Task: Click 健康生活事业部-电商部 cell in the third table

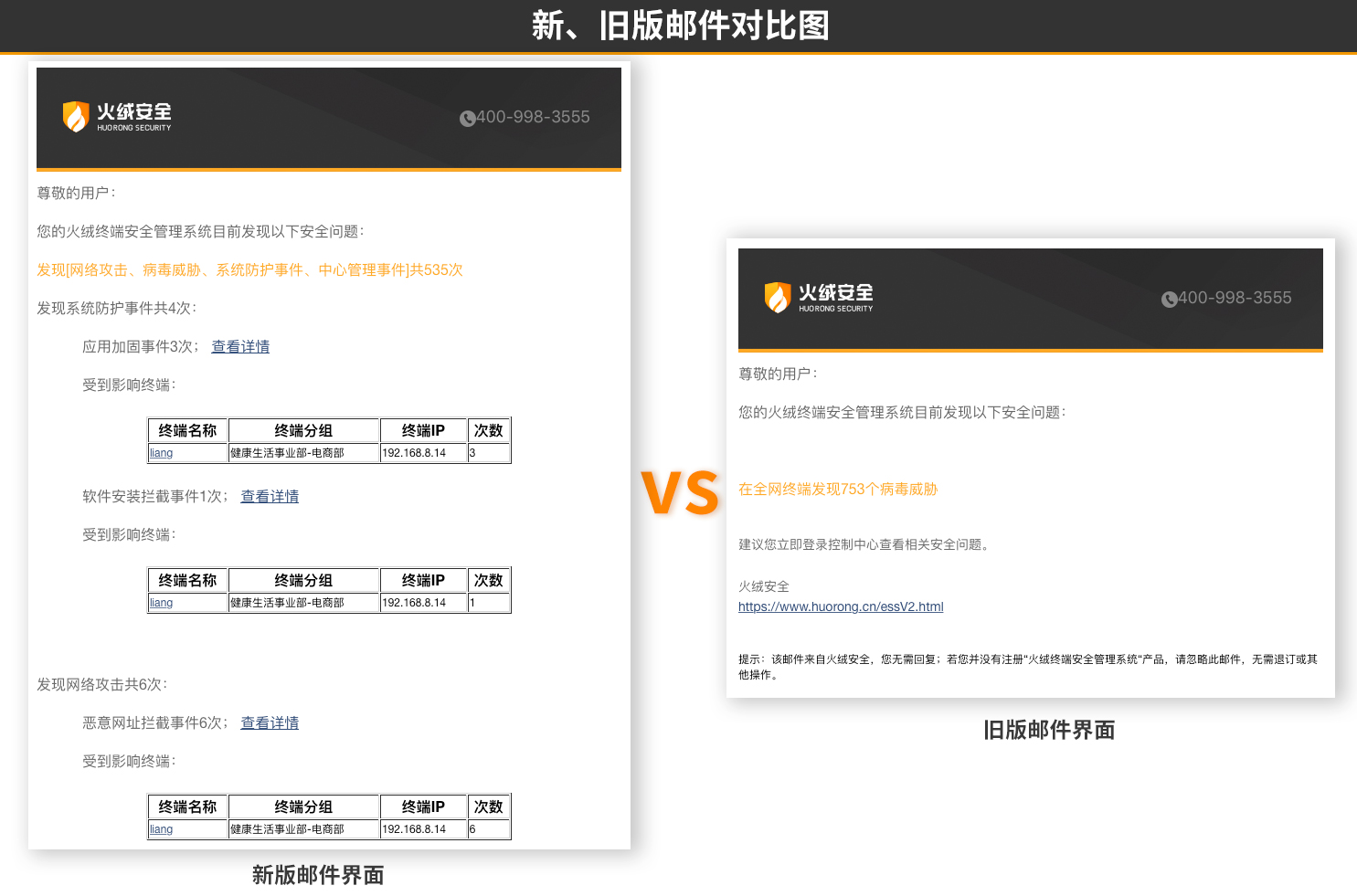Action: coord(303,829)
